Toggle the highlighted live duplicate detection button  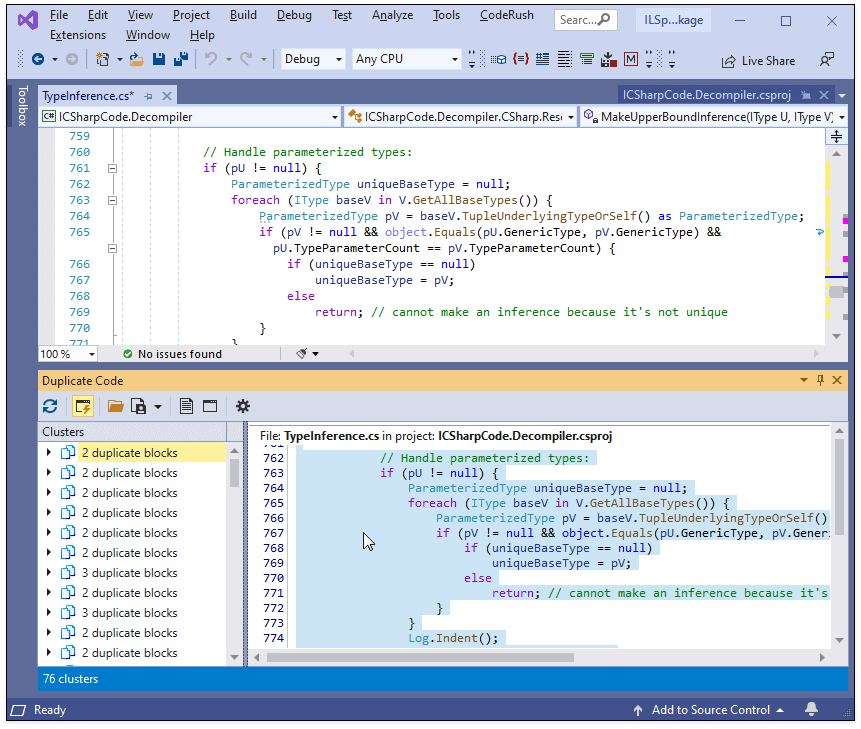(82, 406)
